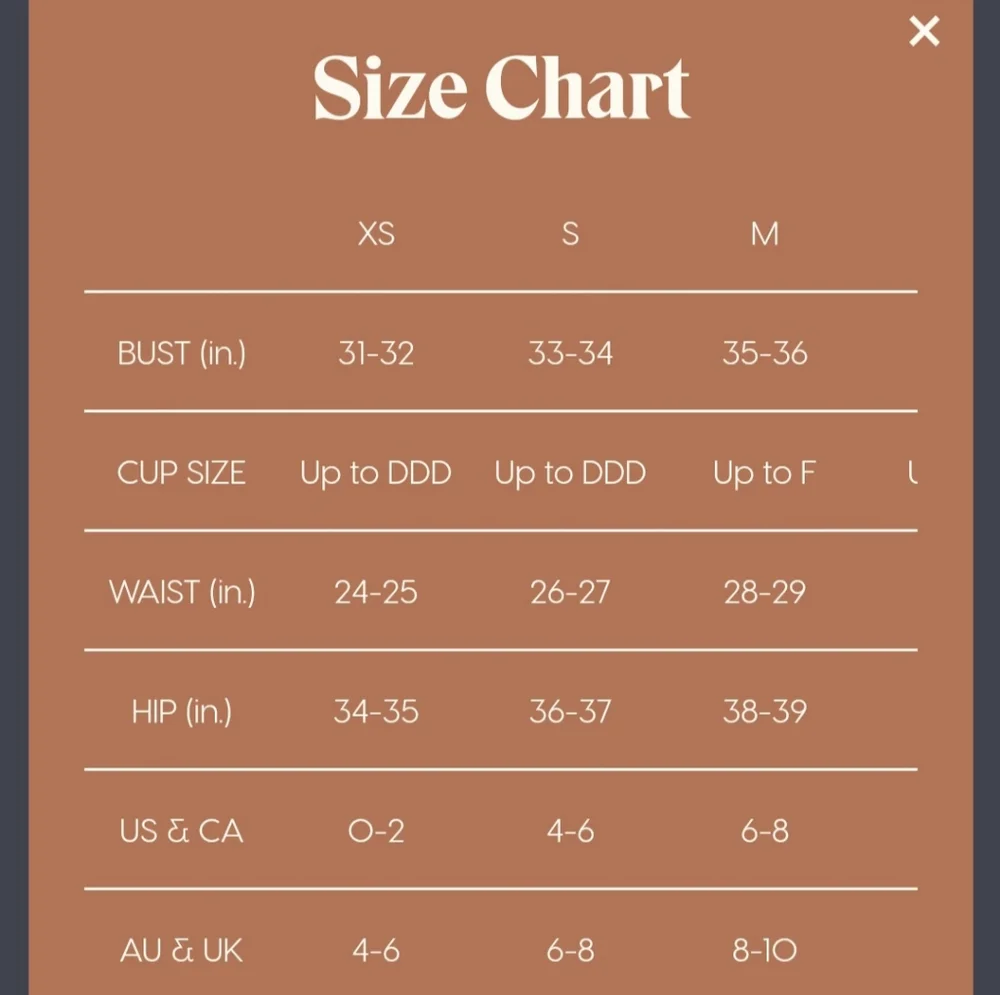The image size is (1000, 995).
Task: Click the 31-32 bust measurement
Action: (x=376, y=353)
